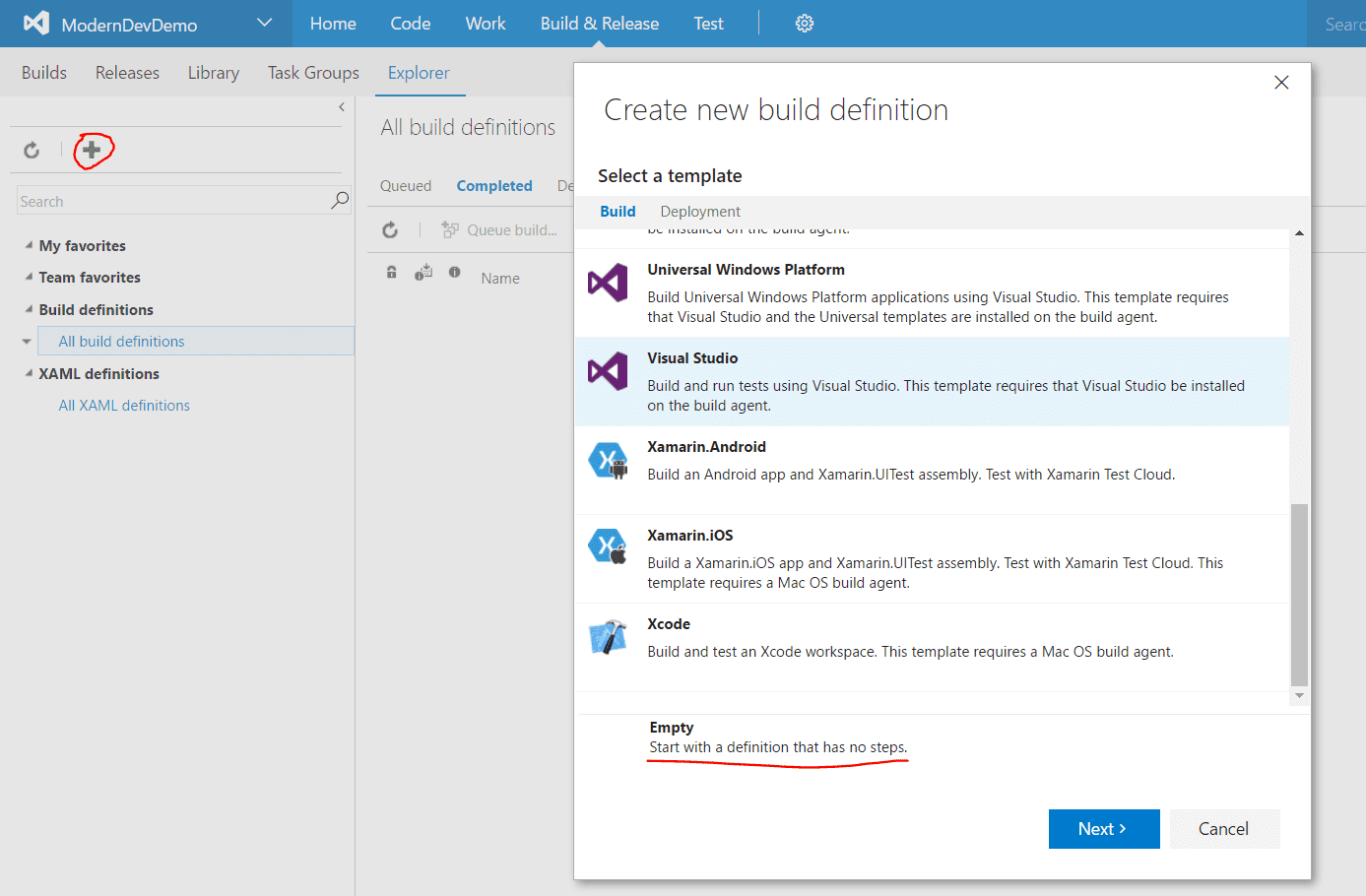
Task: Sort by the Name column header
Action: (500, 279)
